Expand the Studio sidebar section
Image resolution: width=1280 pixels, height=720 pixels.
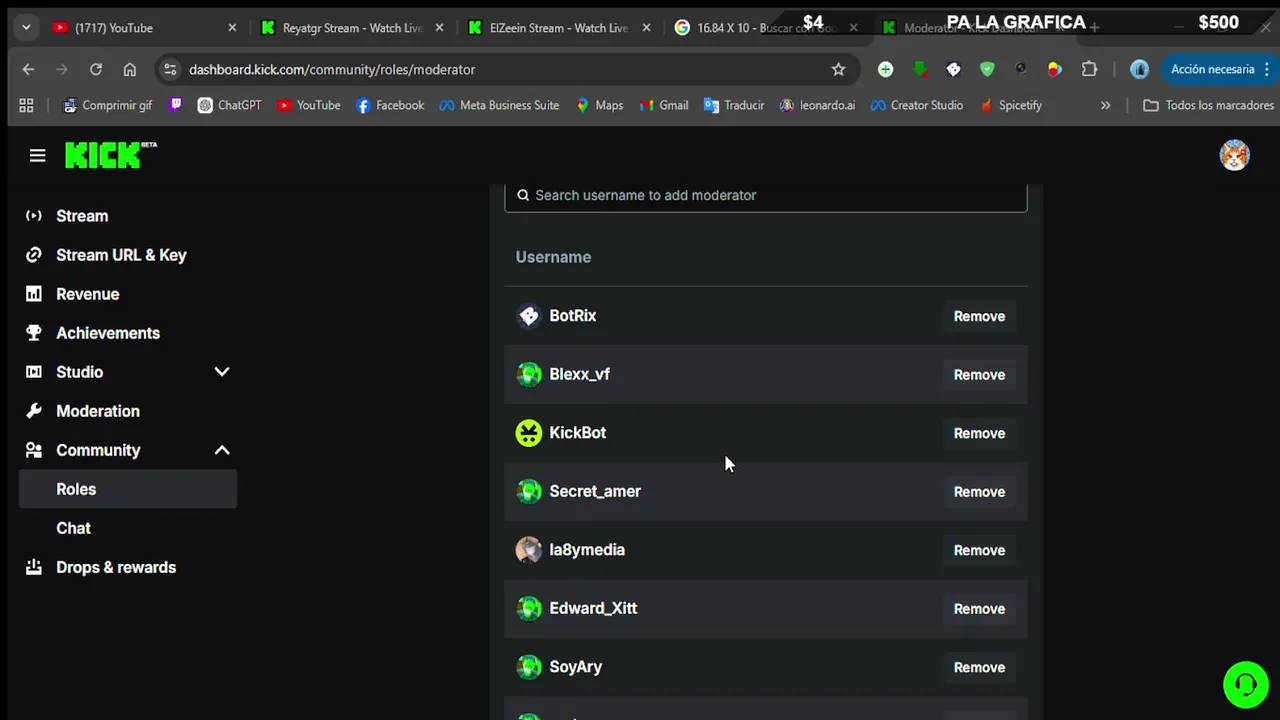(x=222, y=372)
